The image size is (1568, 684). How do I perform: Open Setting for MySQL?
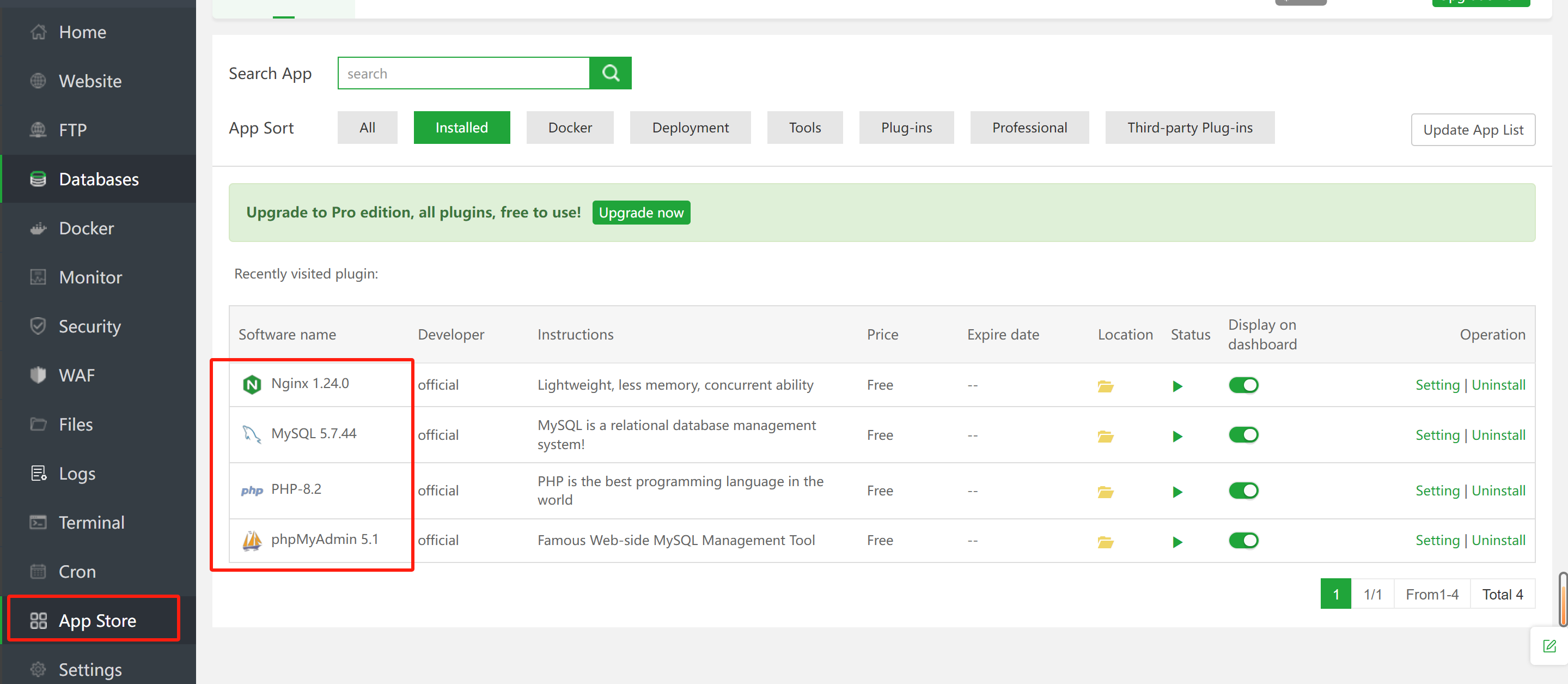click(1437, 435)
